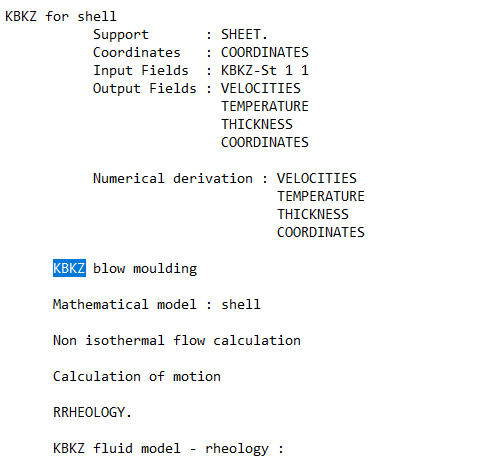Click the 'Support' label text
Viewport: 492px width, 460px height.
click(121, 35)
